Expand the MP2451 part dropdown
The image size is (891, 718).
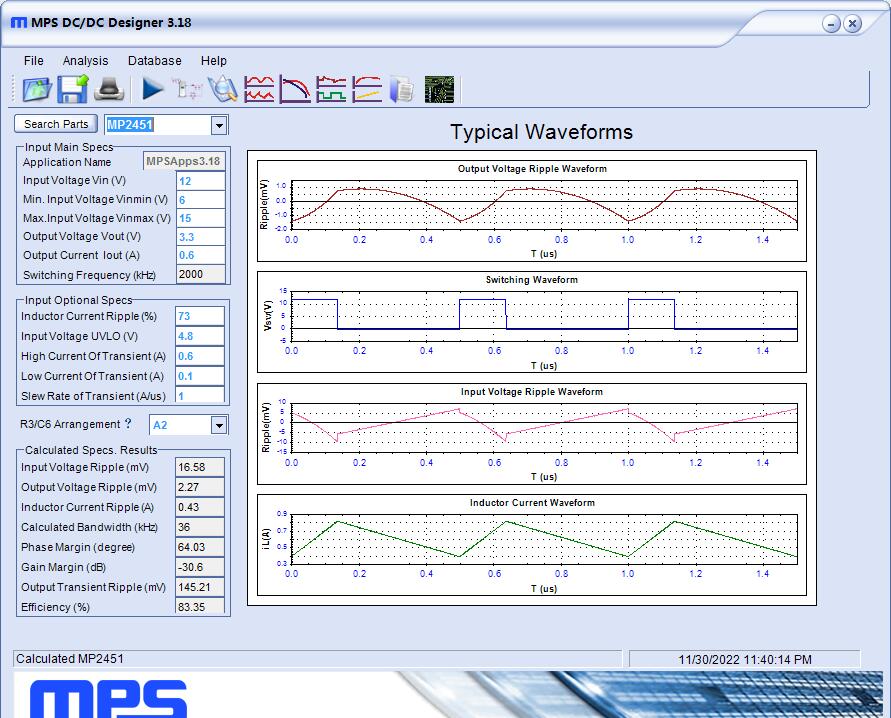pos(218,124)
